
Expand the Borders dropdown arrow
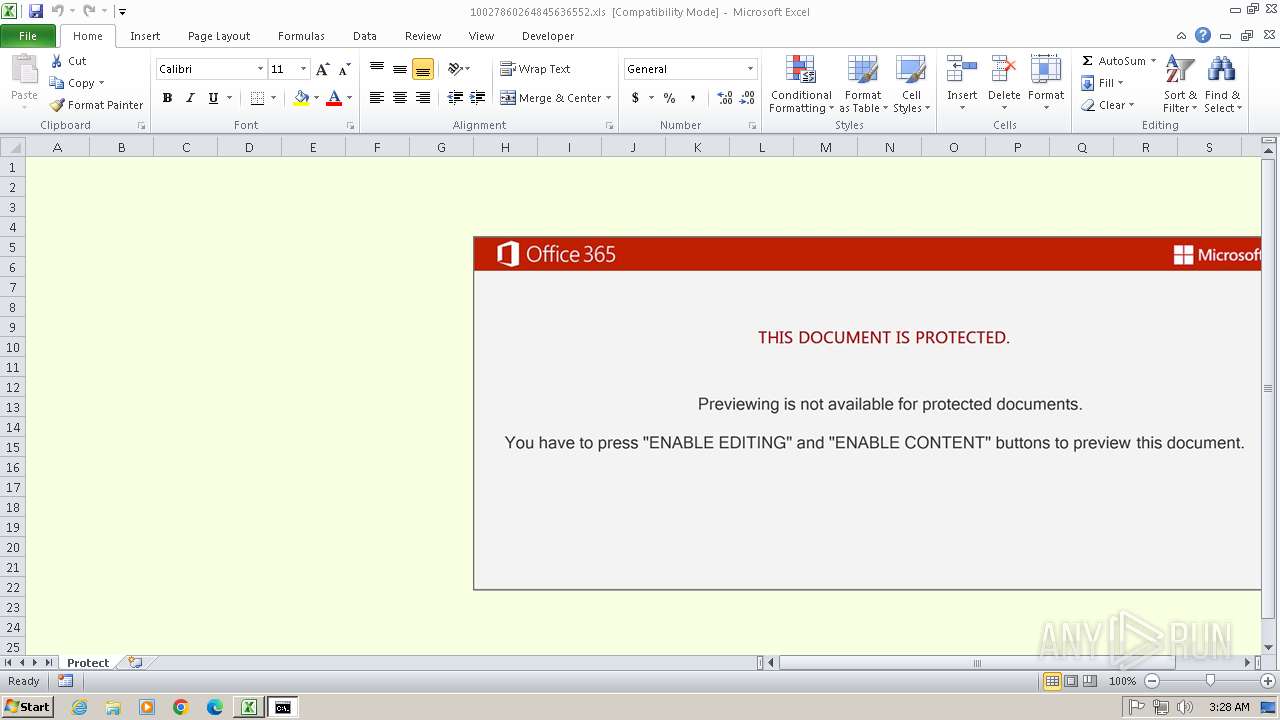[273, 98]
